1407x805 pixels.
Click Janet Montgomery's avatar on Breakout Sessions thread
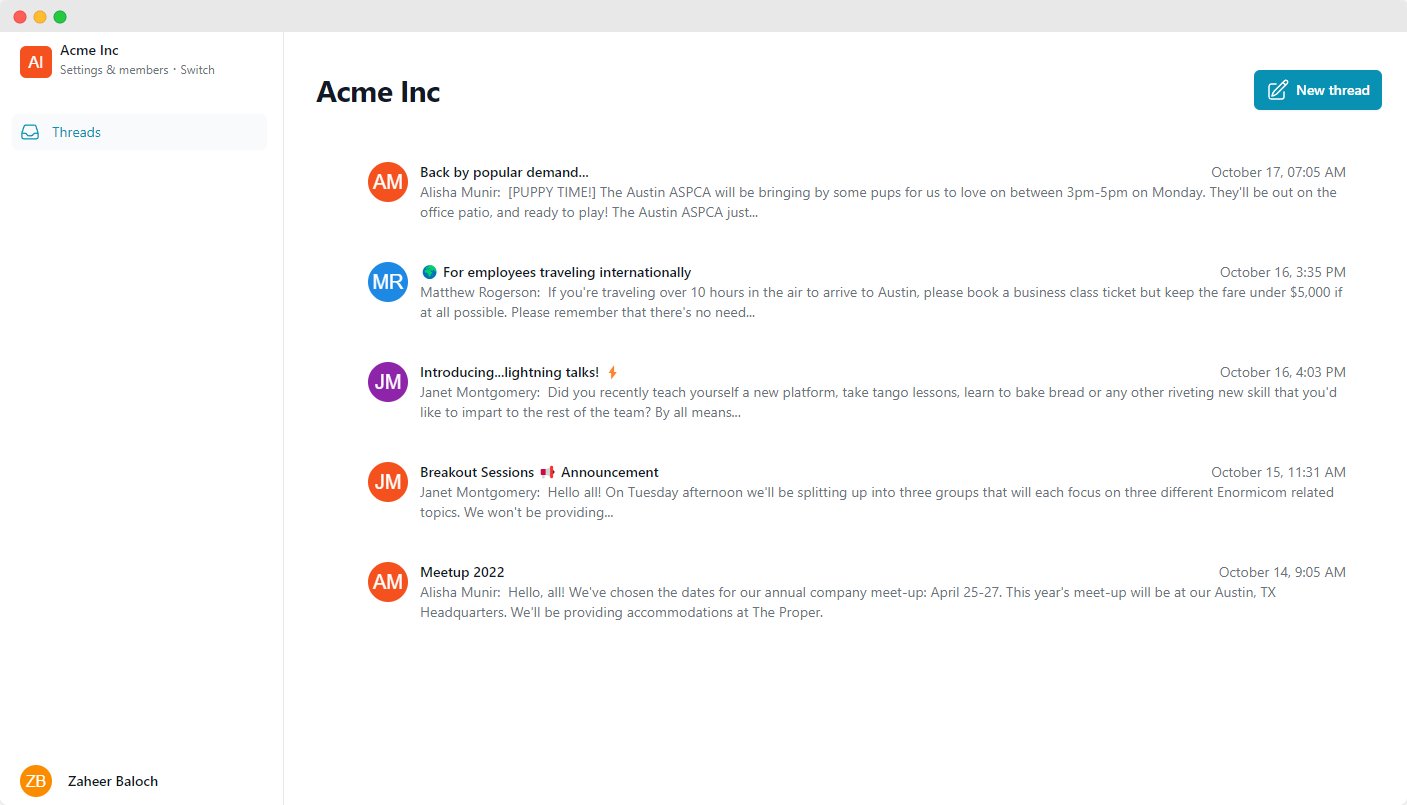pos(387,481)
